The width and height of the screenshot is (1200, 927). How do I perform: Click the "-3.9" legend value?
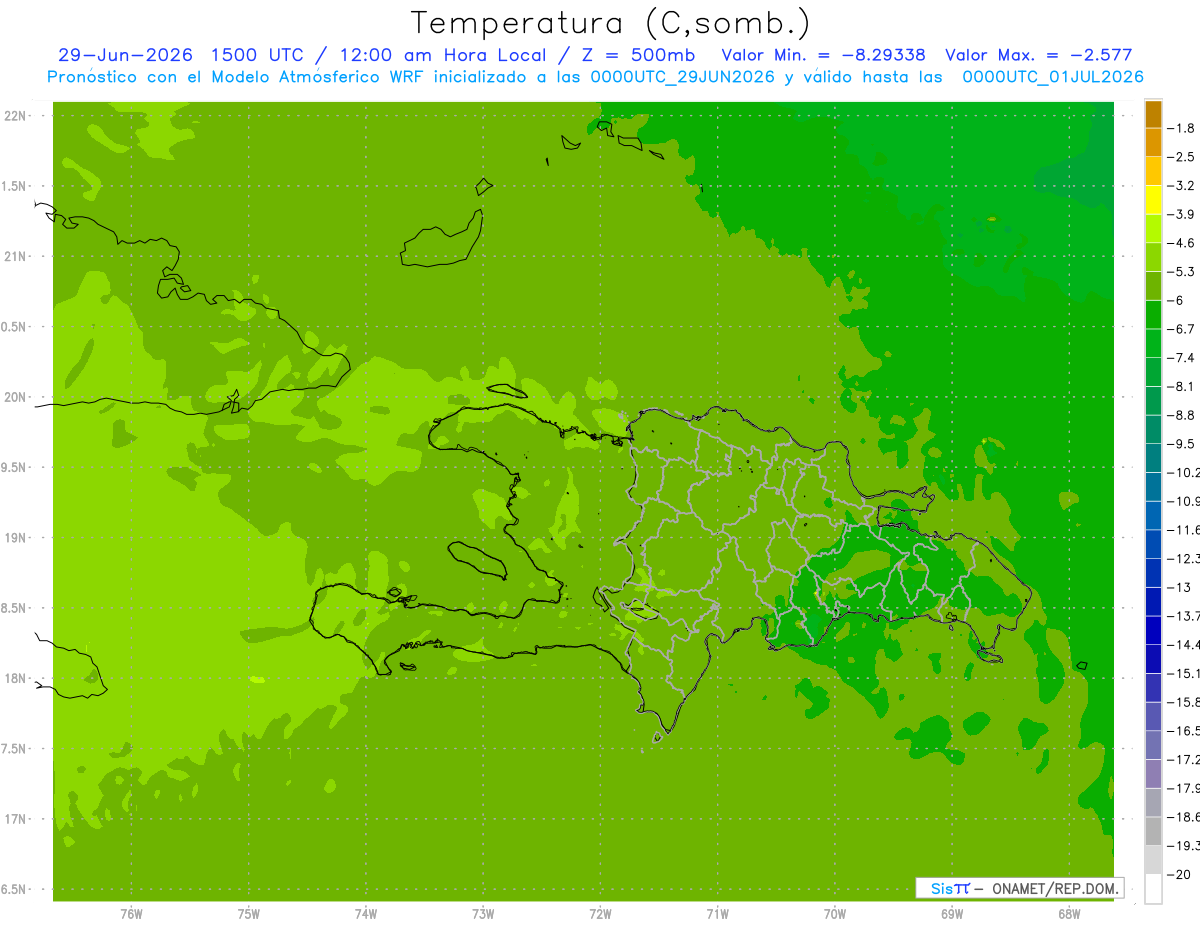1183,214
